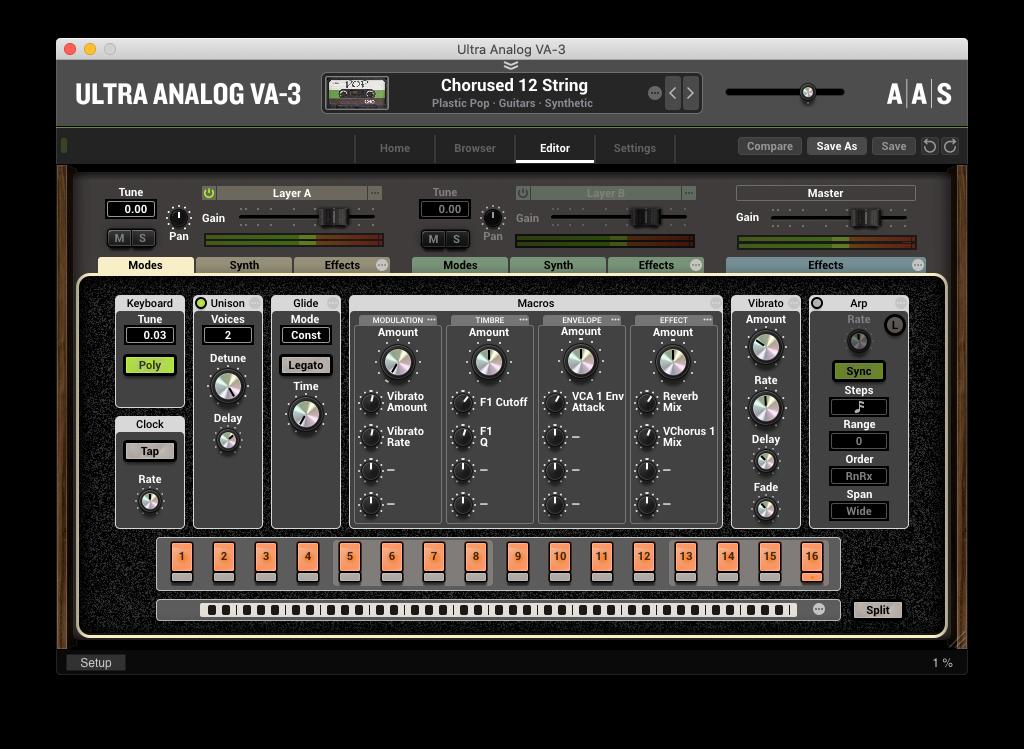Open the preset options ellipsis icon

[654, 93]
